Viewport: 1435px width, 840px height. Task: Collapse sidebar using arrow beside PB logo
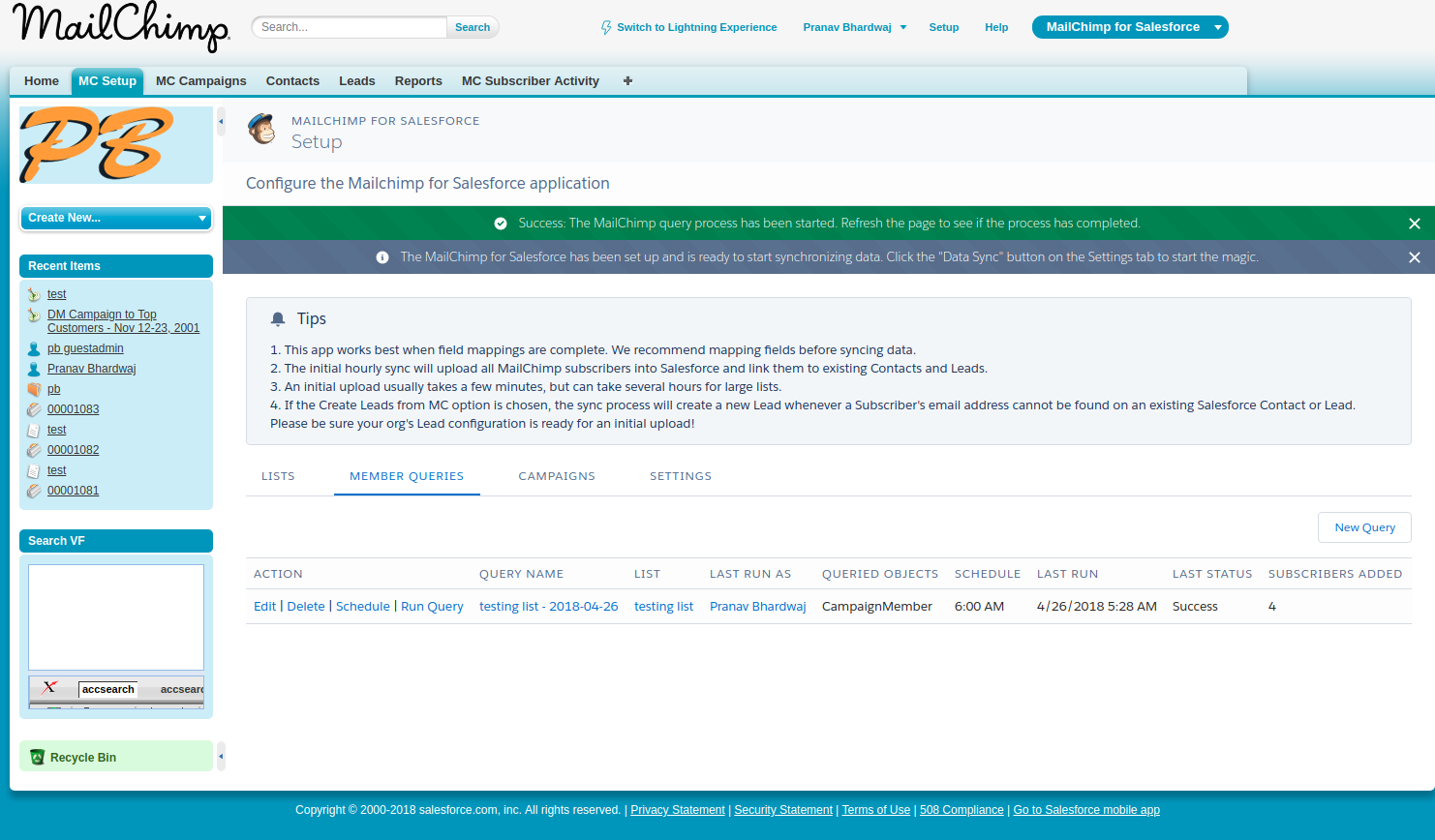pyautogui.click(x=221, y=122)
